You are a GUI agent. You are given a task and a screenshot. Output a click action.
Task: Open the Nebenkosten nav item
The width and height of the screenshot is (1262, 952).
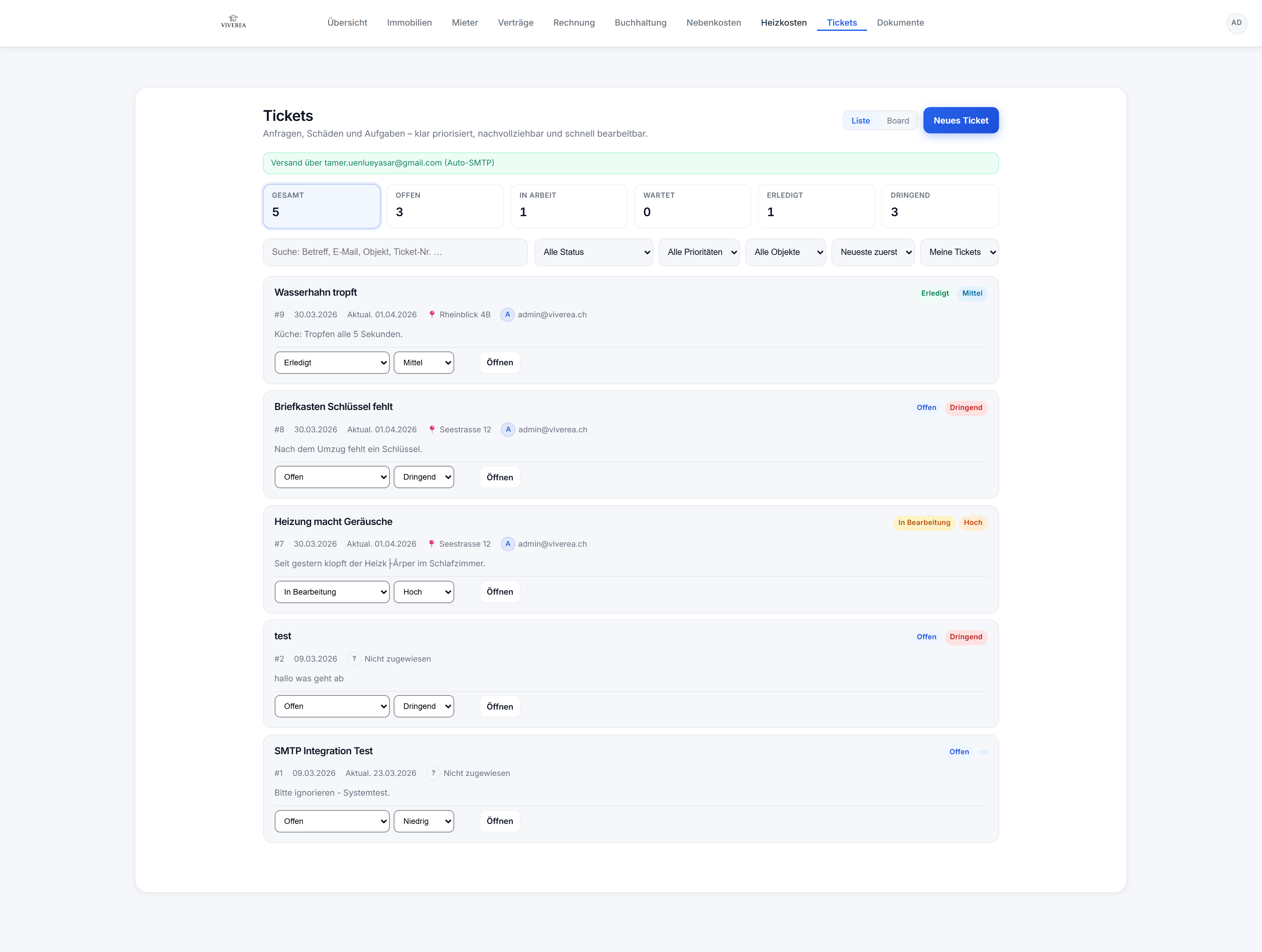[x=713, y=23]
